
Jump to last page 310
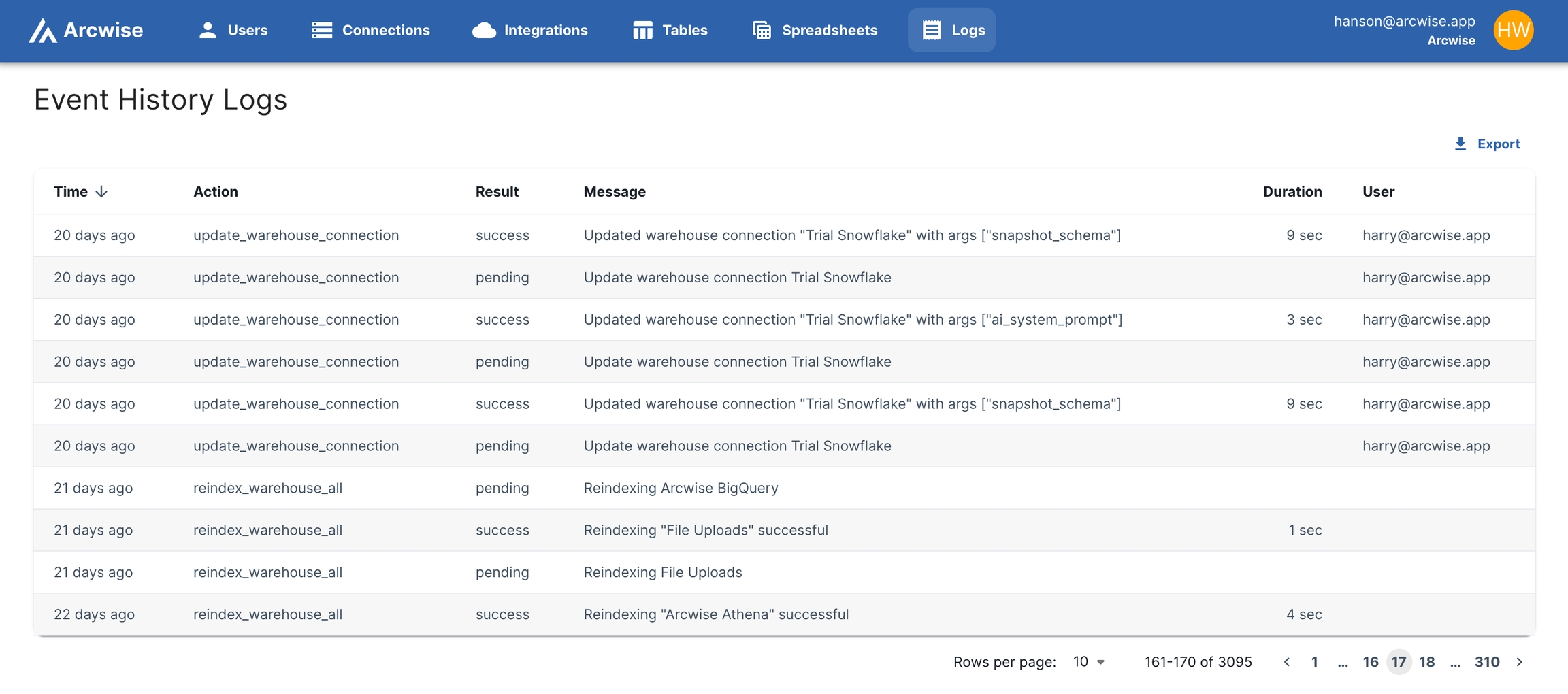point(1487,662)
